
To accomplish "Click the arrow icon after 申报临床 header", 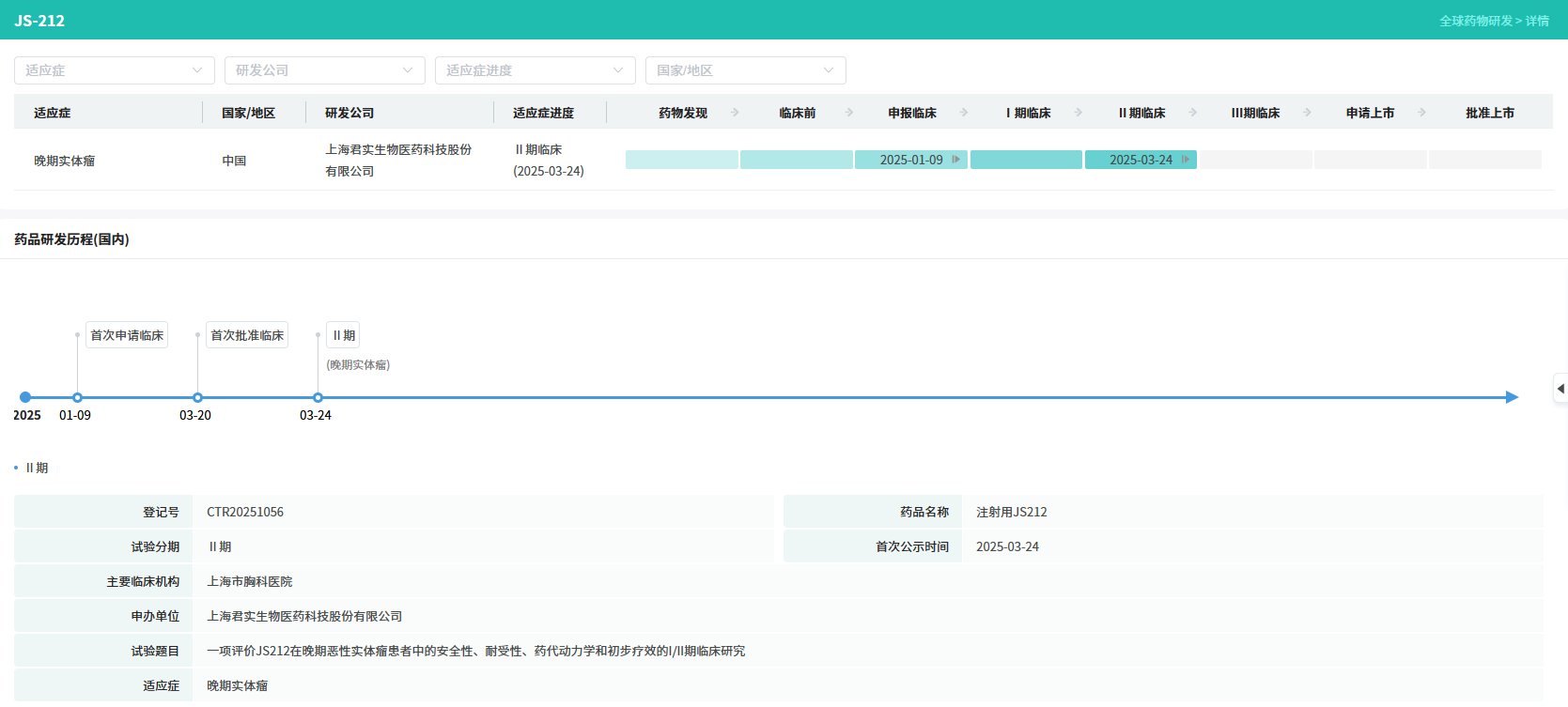I will tap(964, 113).
